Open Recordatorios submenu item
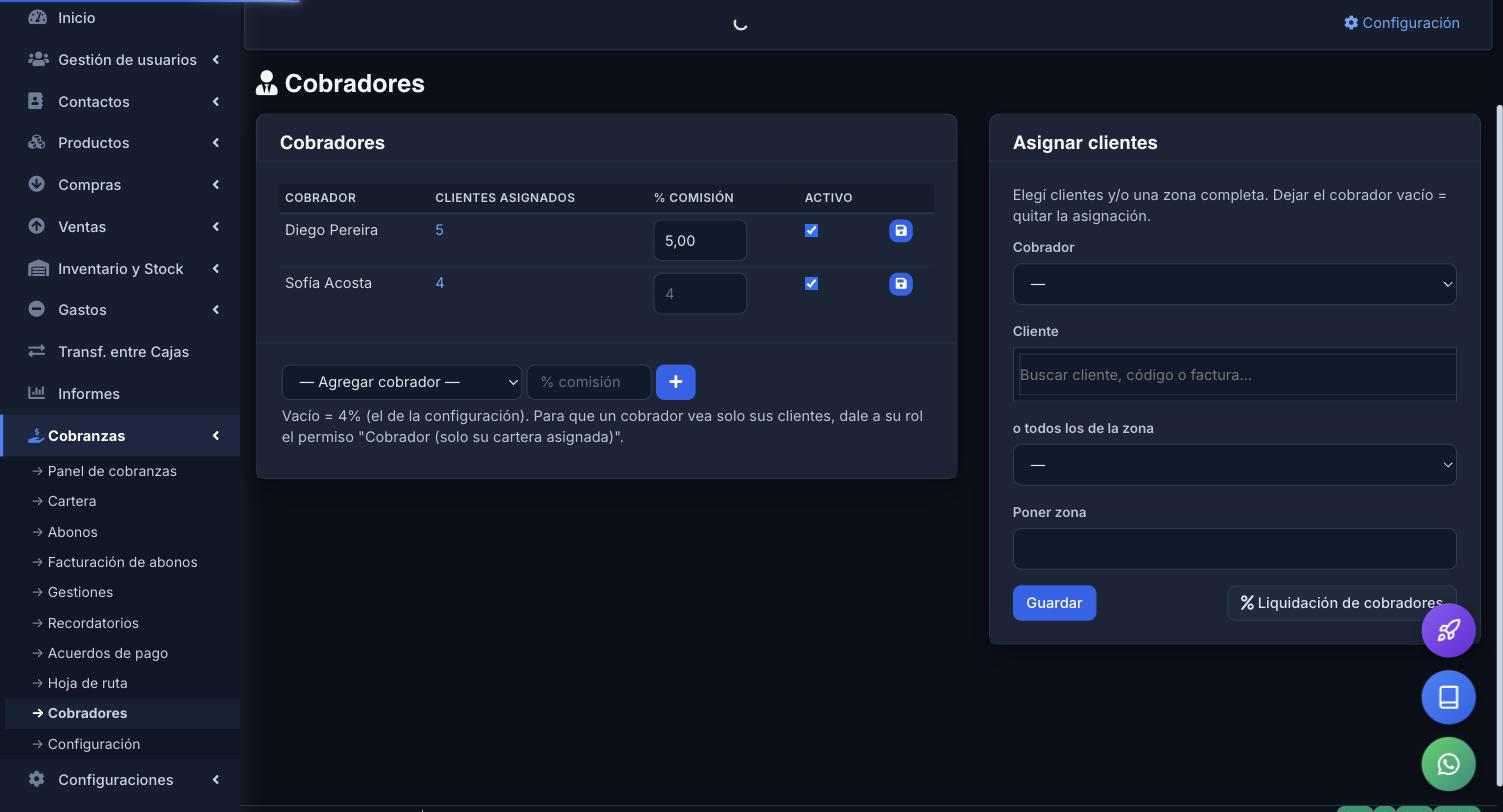Viewport: 1503px width, 812px height. coord(93,623)
